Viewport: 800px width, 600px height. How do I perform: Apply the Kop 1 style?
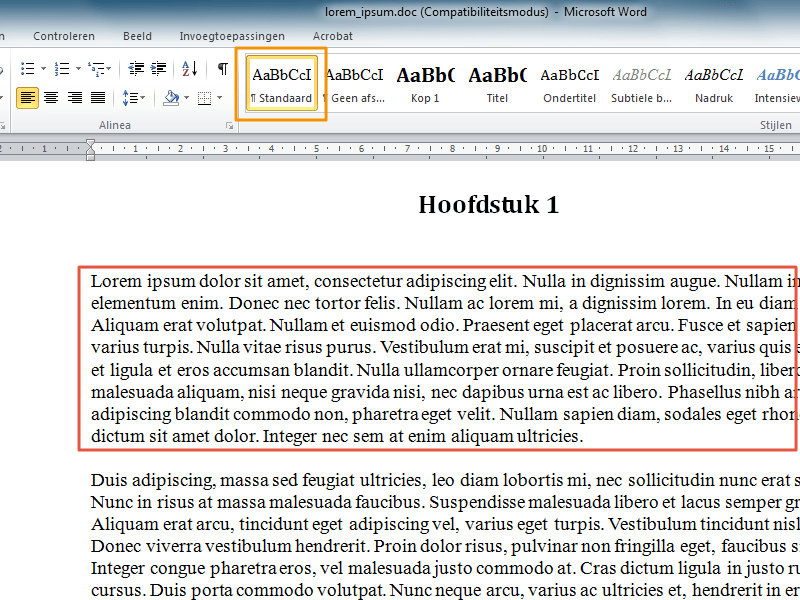(x=425, y=84)
